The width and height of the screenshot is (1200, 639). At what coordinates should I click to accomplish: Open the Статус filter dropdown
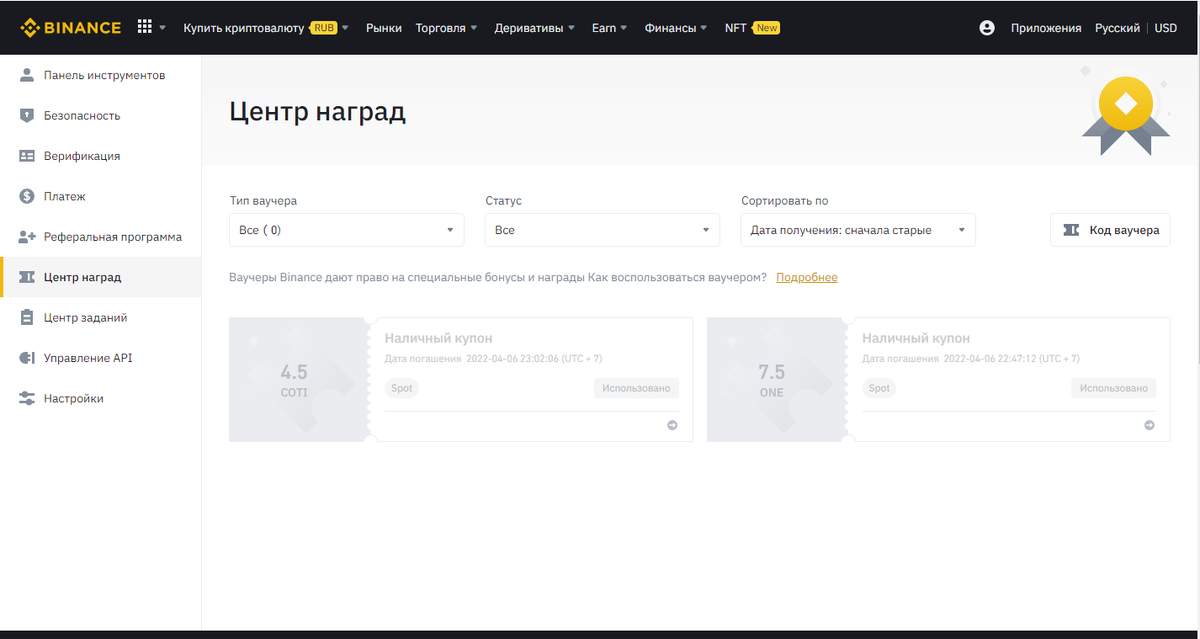coord(602,230)
